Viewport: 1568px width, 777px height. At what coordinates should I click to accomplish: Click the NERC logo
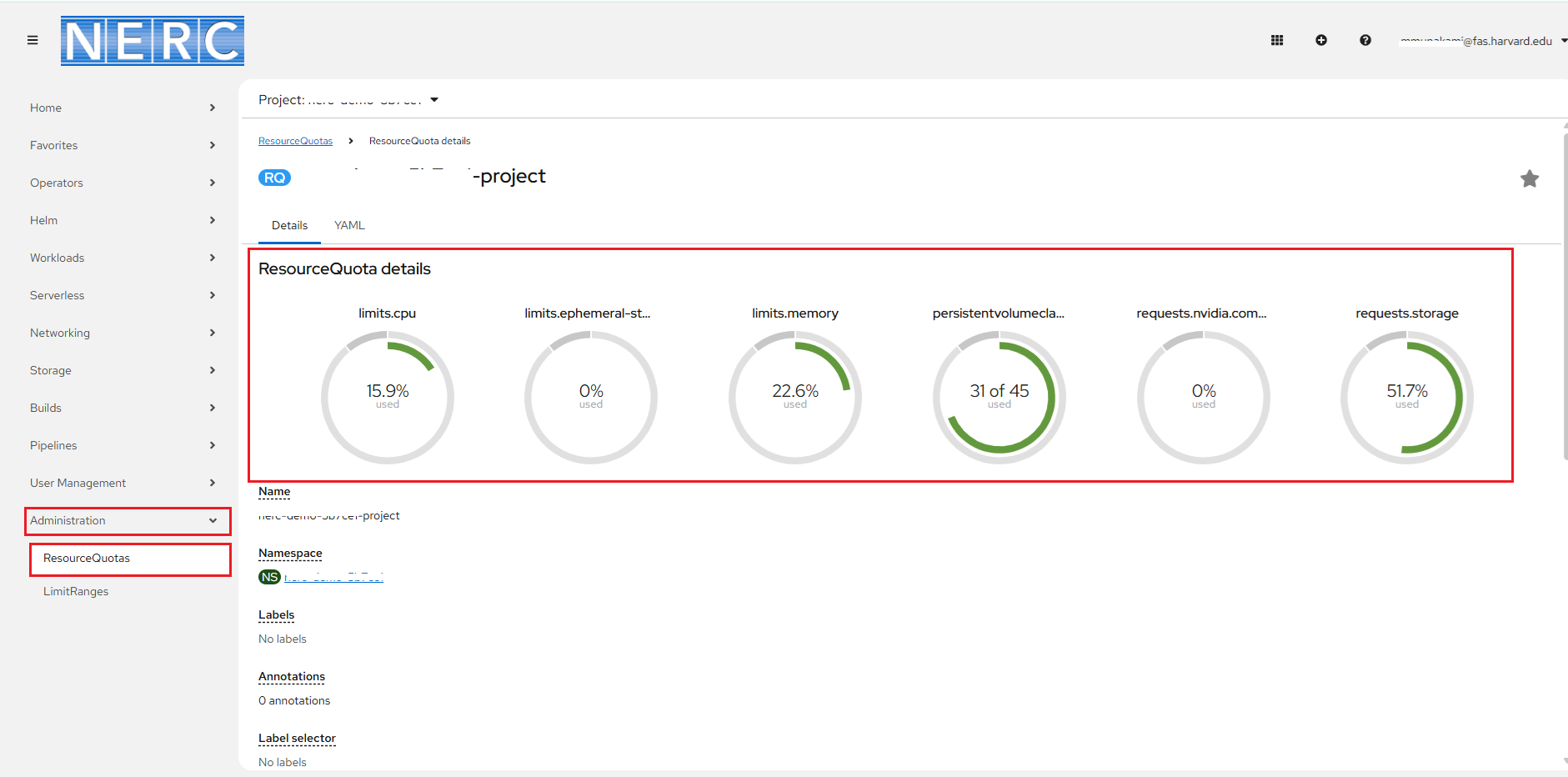[153, 41]
